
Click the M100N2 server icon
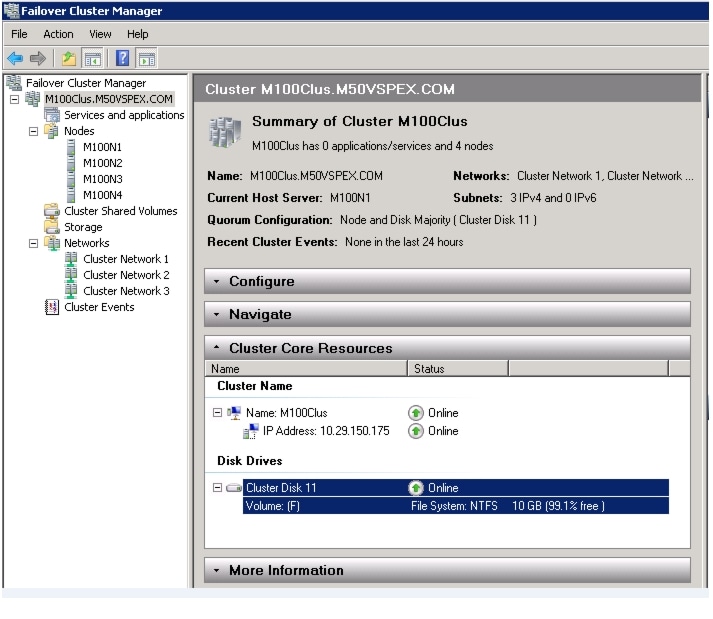(70, 163)
